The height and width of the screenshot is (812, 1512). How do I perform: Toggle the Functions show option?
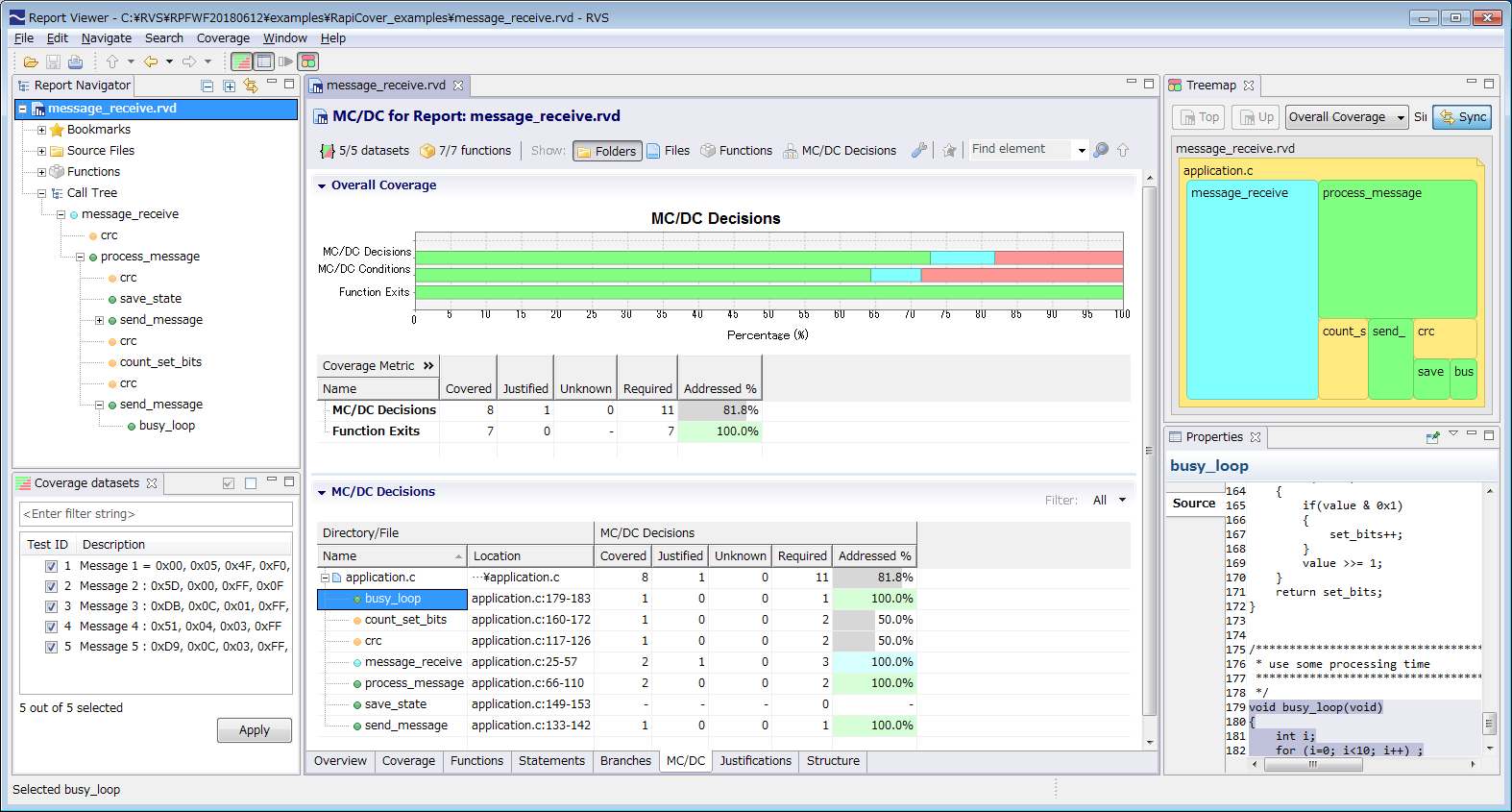[737, 151]
